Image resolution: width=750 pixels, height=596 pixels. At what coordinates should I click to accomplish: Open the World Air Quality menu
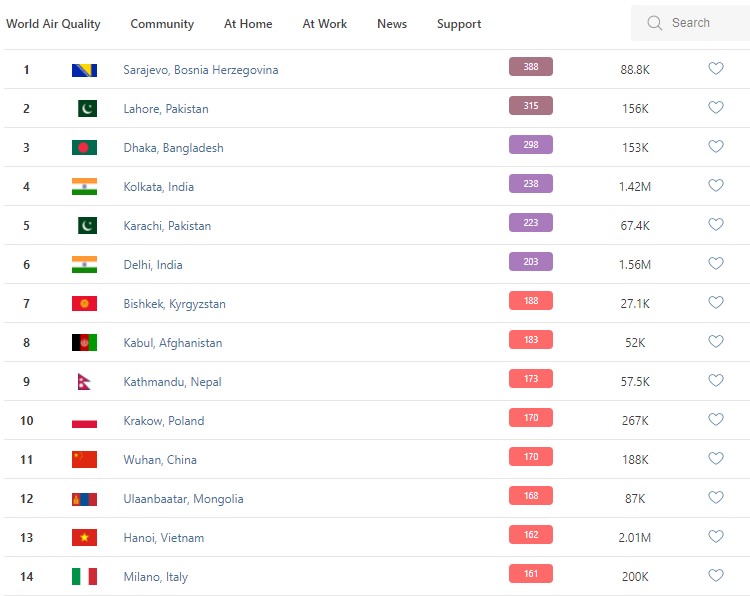pos(53,24)
